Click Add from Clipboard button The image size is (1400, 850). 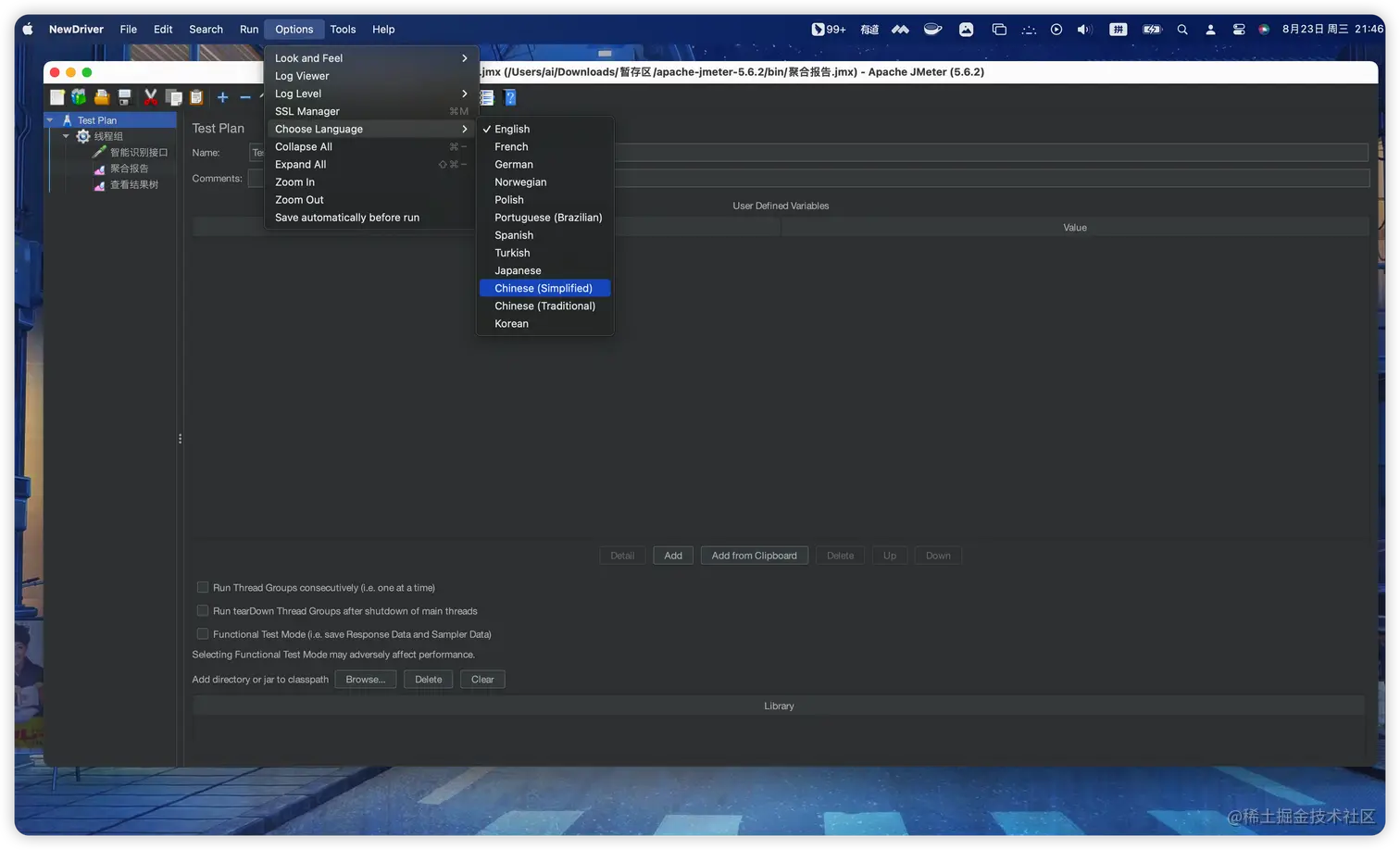pyautogui.click(x=755, y=556)
